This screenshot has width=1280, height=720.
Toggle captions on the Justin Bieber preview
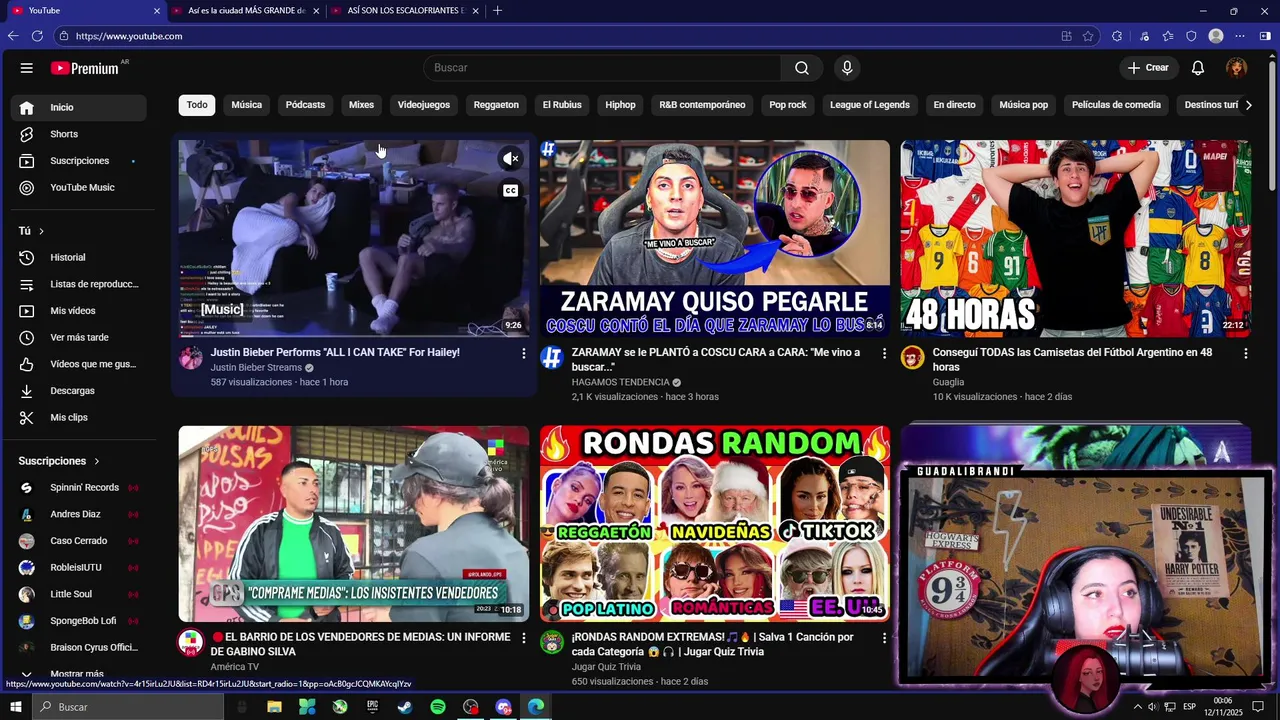pos(511,190)
